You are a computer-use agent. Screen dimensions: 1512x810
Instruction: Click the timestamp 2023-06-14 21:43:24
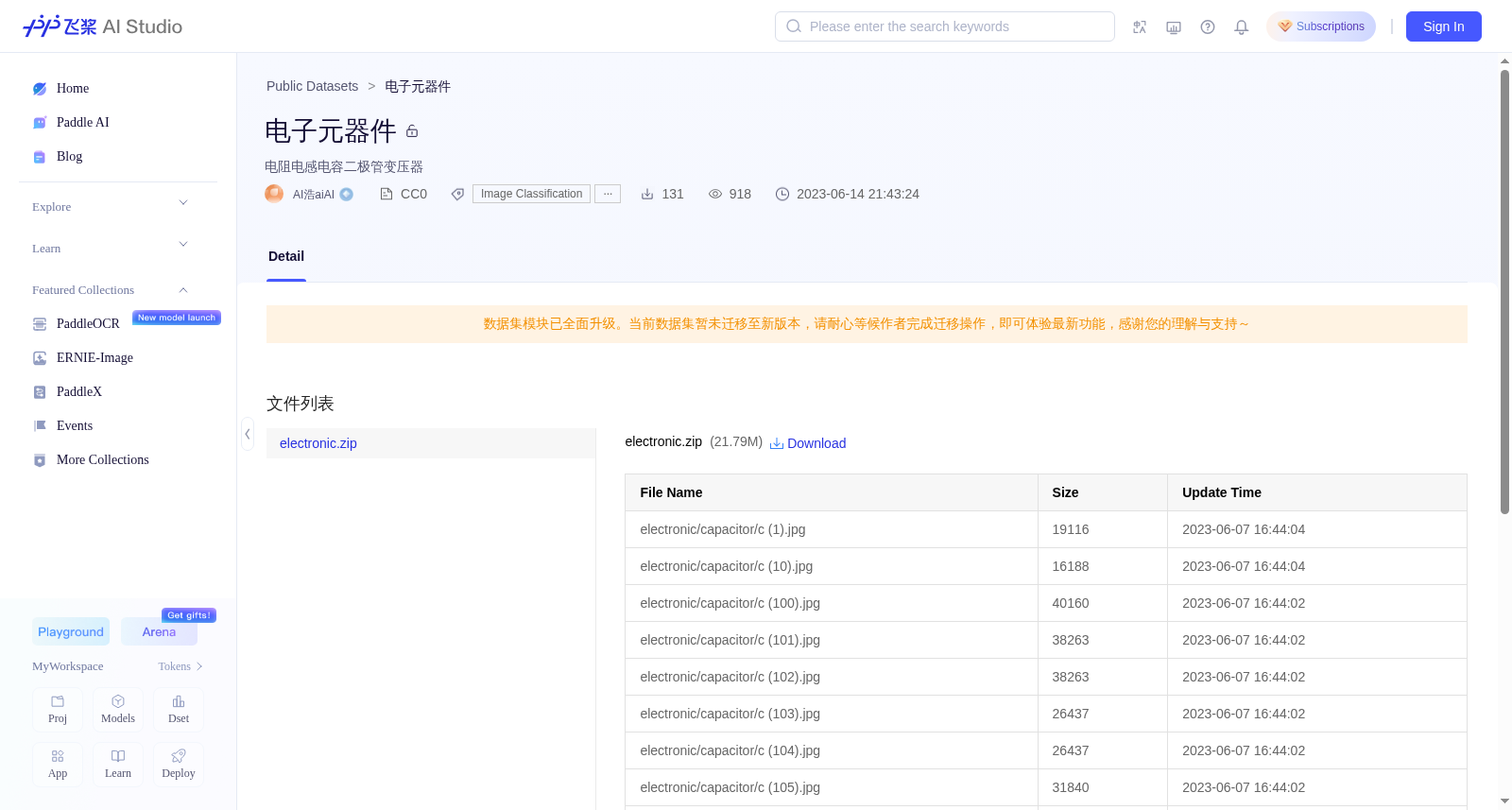click(858, 194)
